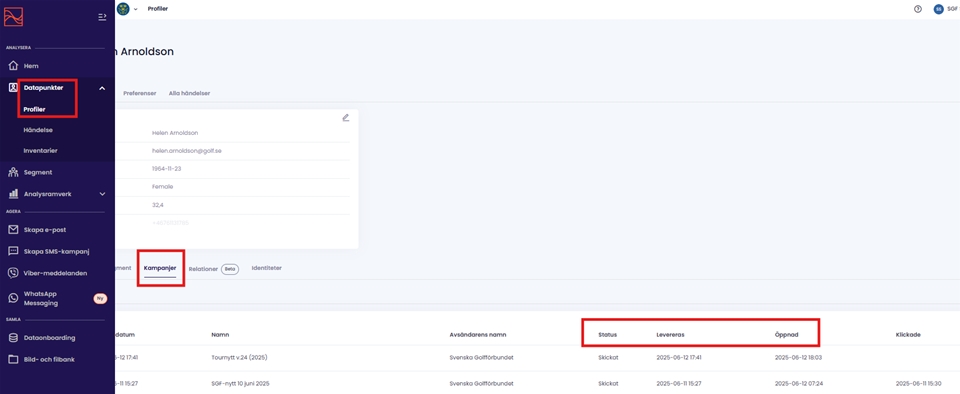Switch to the Alla händelser tab
This screenshot has width=960, height=394.
pos(190,93)
